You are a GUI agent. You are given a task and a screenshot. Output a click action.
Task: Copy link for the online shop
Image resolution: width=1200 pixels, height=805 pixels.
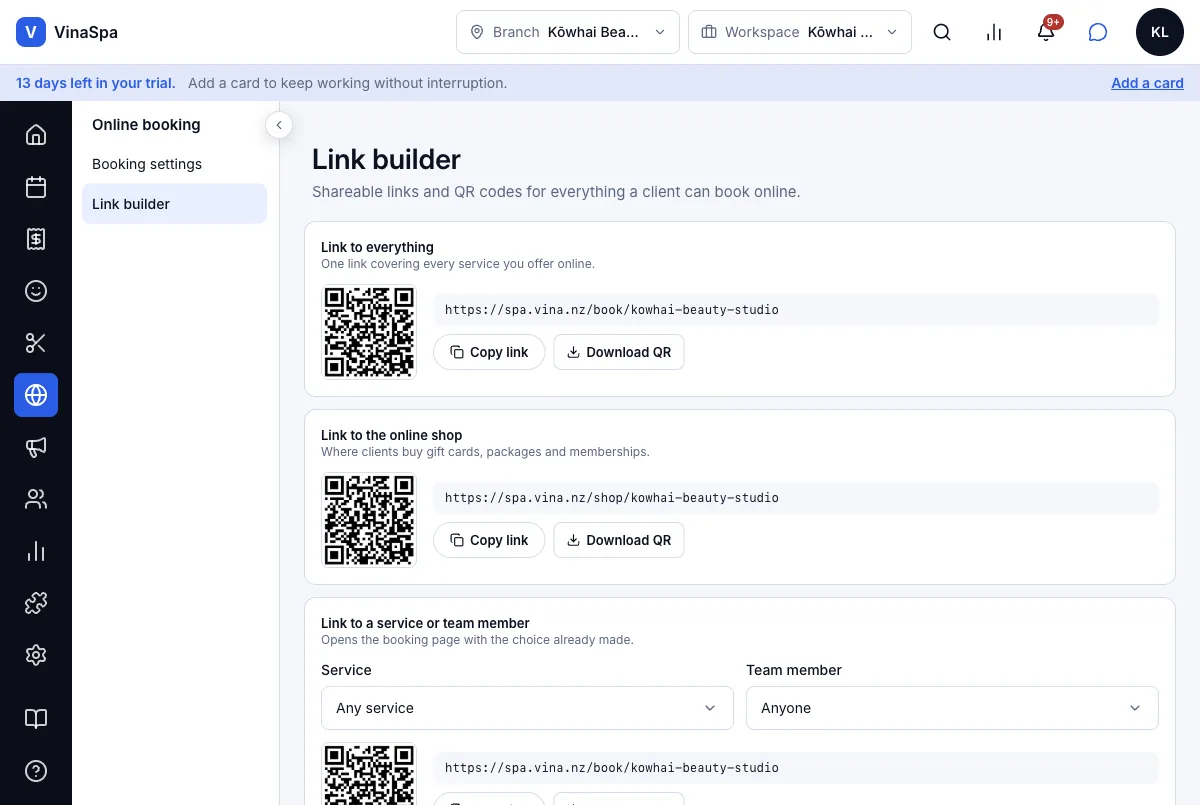point(489,540)
